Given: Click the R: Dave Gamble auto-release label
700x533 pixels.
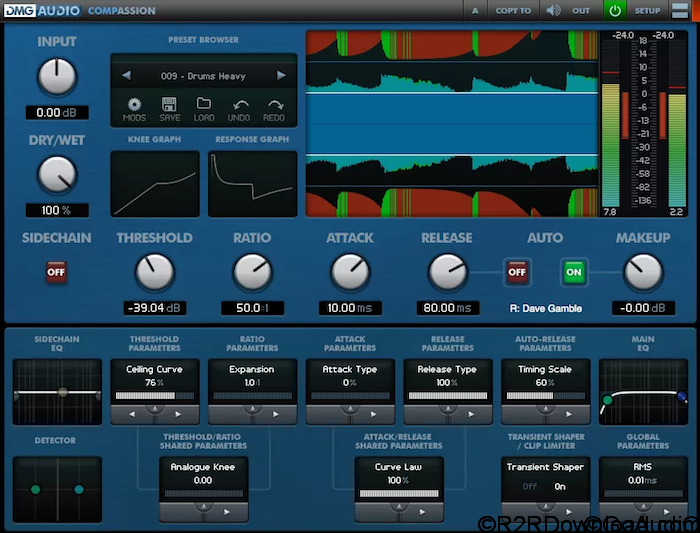Looking at the screenshot, I should point(546,308).
